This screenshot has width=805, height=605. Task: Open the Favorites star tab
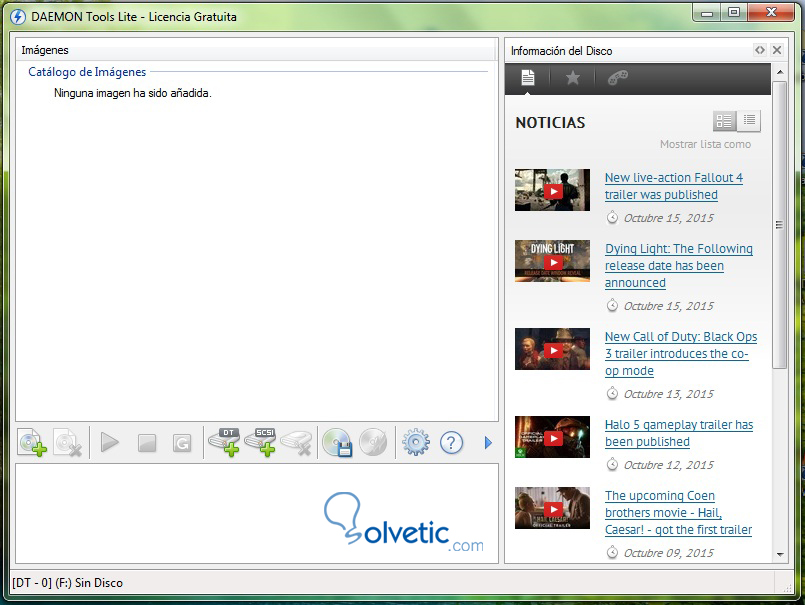coord(572,78)
